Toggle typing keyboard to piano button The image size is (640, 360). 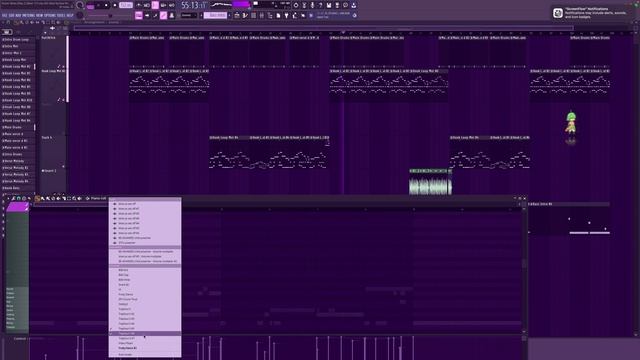(x=139, y=16)
